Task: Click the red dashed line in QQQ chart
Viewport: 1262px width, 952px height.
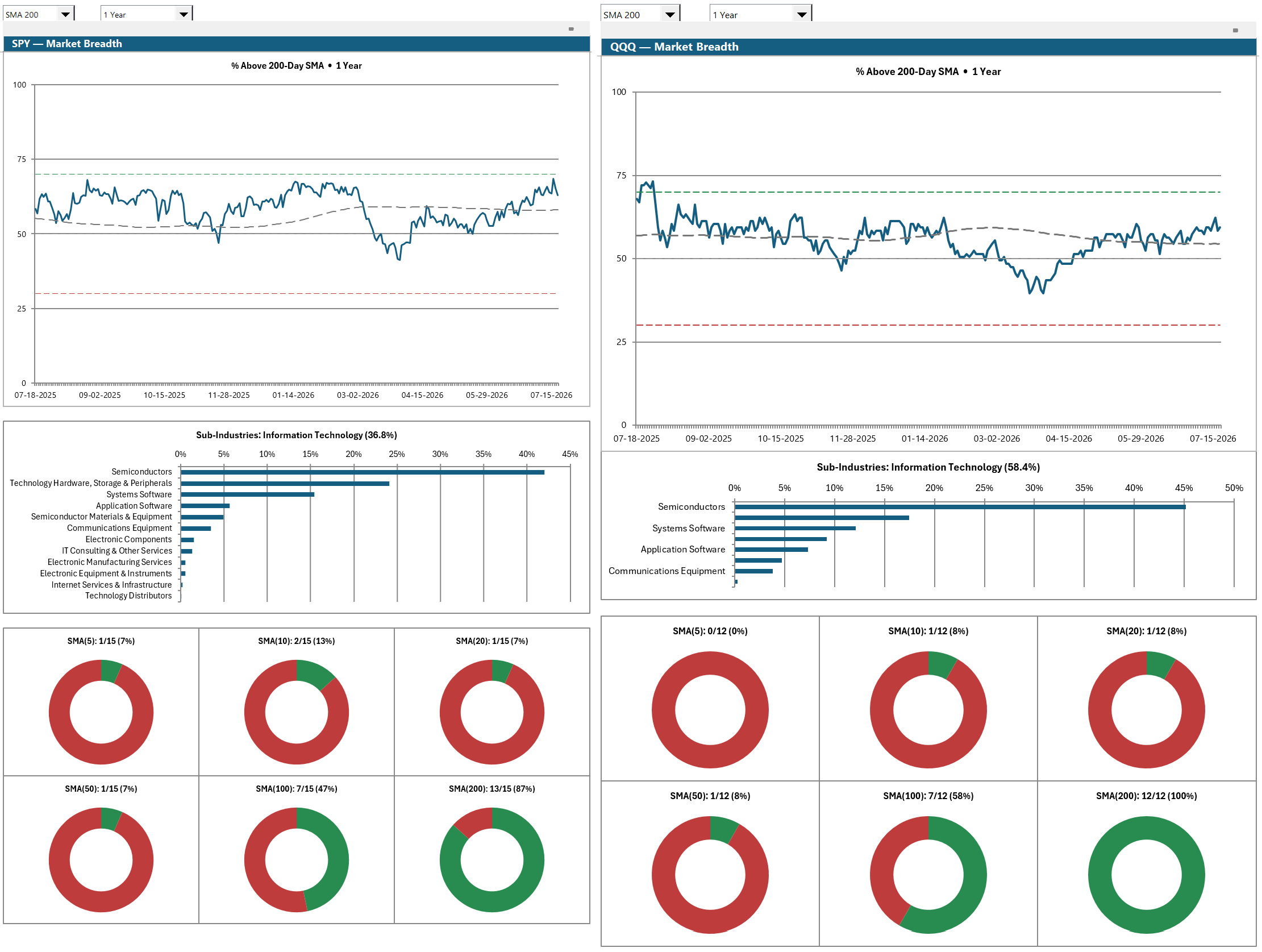Action: (x=928, y=325)
